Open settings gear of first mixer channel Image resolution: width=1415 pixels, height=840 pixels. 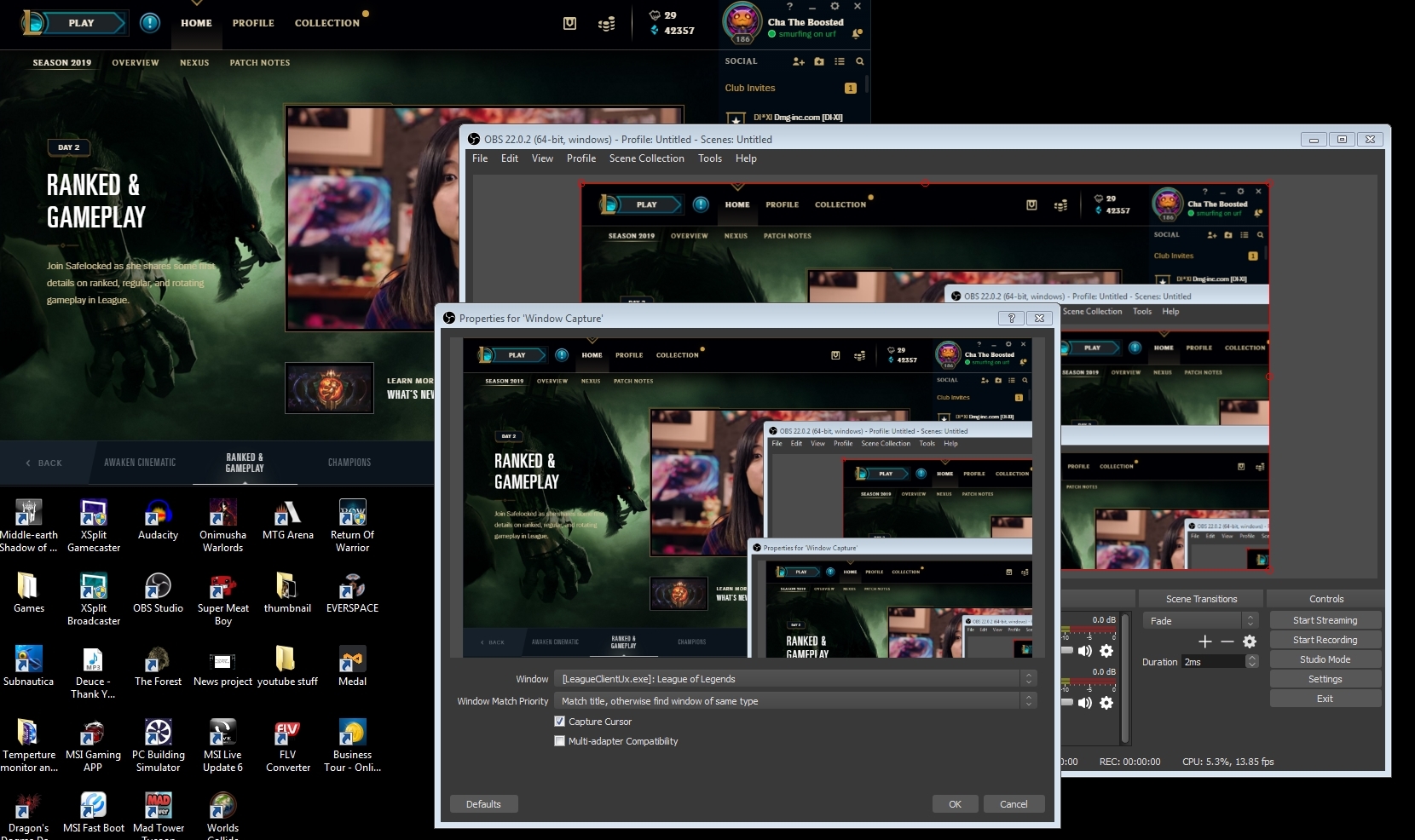click(x=1106, y=651)
